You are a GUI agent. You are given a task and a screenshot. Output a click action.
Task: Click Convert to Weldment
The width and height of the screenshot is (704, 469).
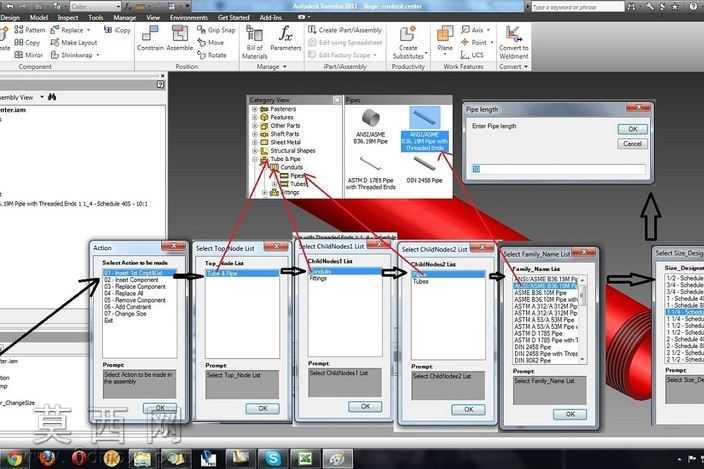click(x=514, y=42)
